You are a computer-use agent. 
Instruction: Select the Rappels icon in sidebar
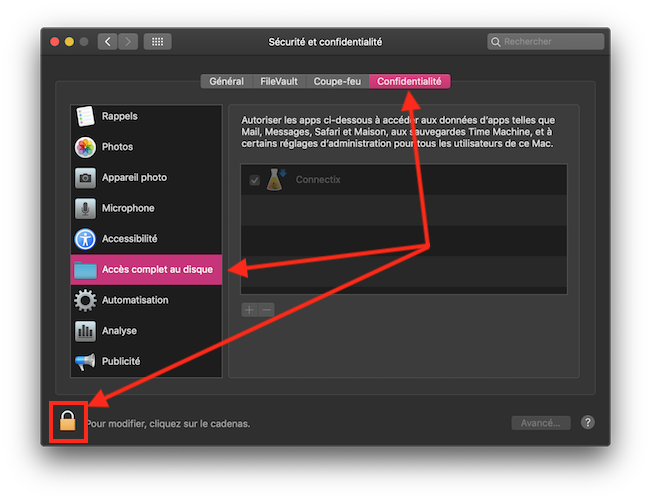[x=85, y=116]
